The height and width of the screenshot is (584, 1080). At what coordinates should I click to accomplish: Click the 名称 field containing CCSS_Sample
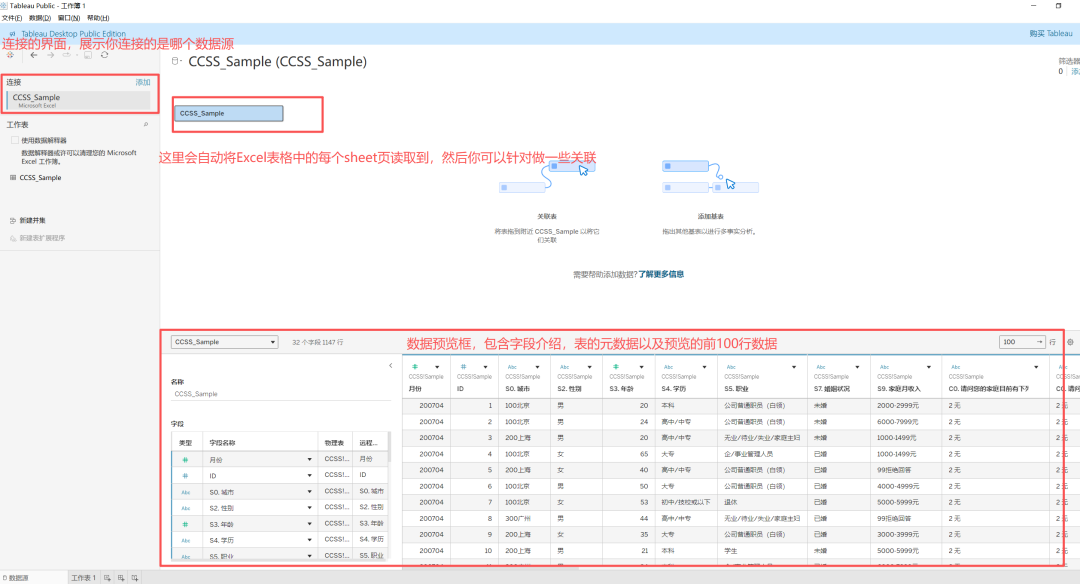(280, 394)
